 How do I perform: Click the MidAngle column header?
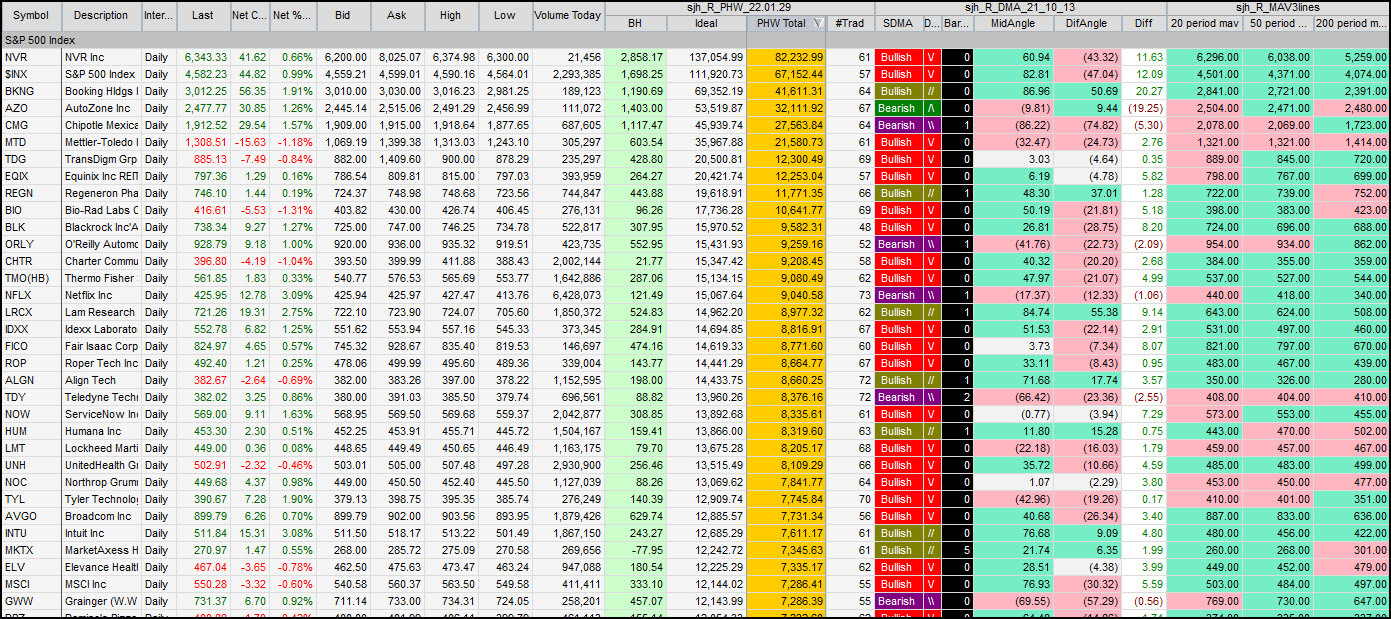(1013, 23)
